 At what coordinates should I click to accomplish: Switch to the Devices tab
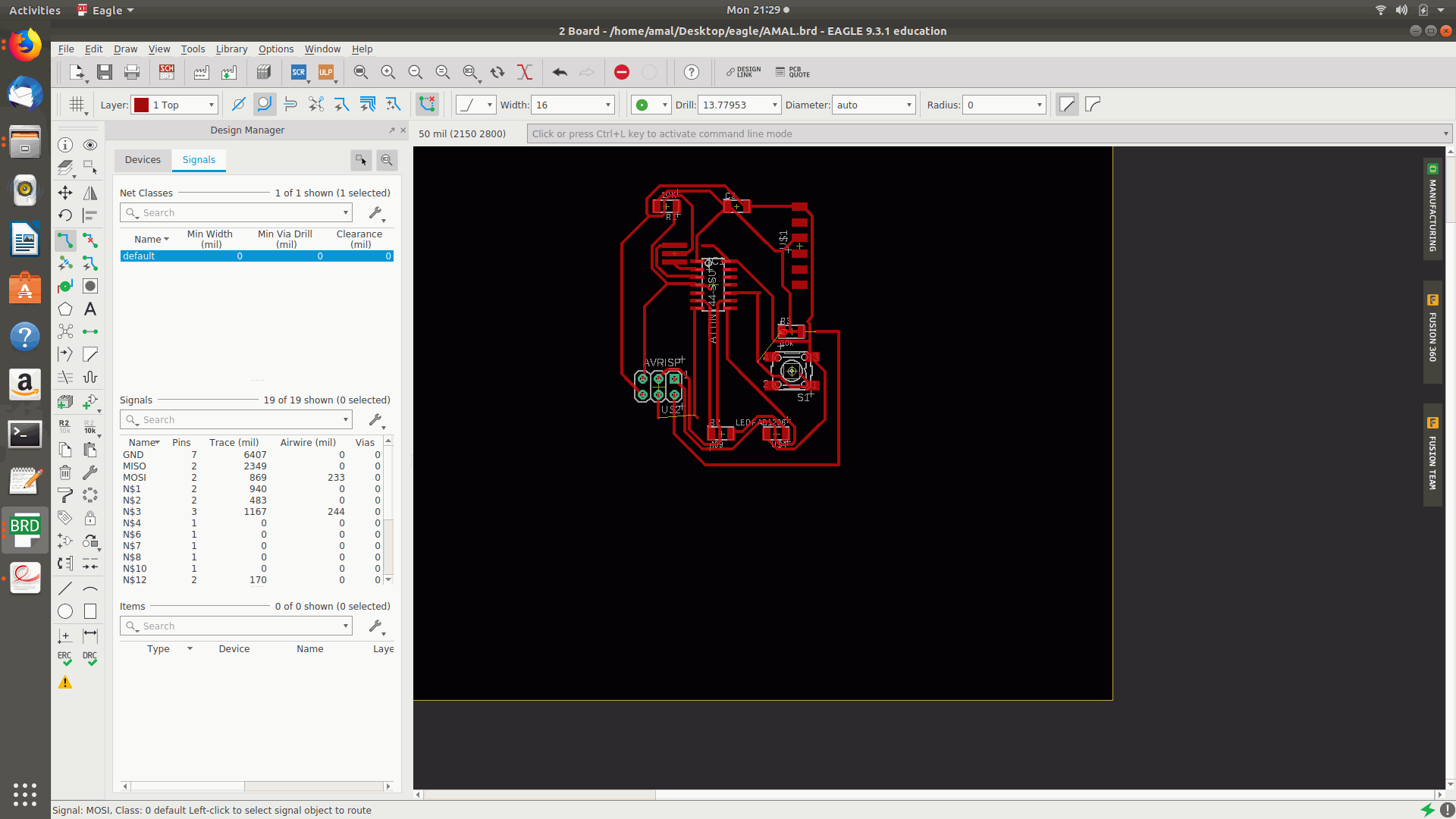[x=143, y=160]
